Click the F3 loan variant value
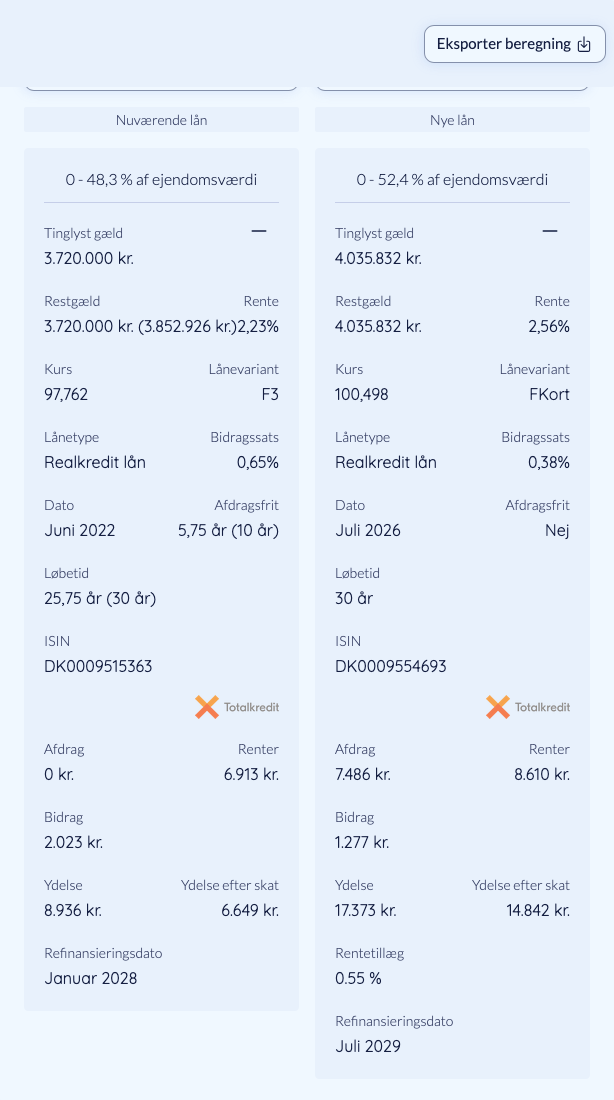This screenshot has width=614, height=1100. [270, 394]
